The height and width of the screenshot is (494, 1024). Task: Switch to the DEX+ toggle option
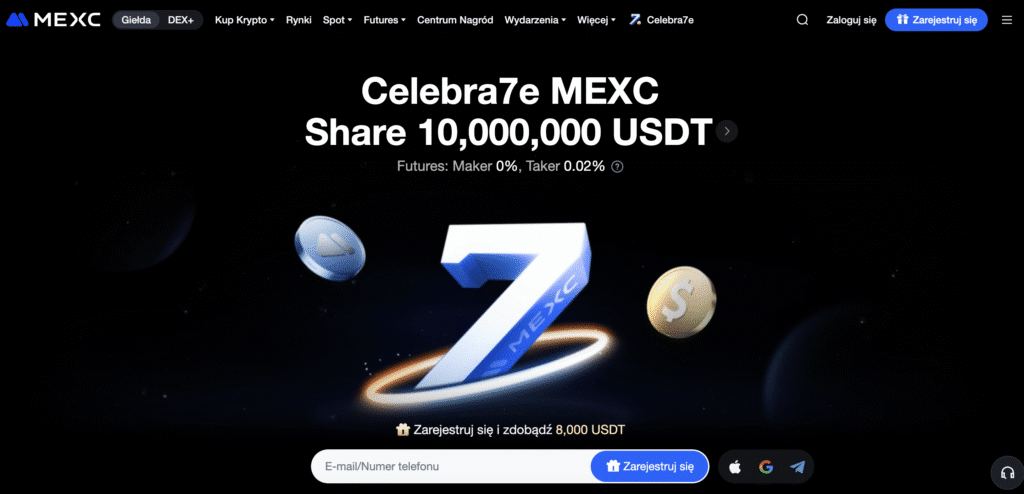point(181,20)
